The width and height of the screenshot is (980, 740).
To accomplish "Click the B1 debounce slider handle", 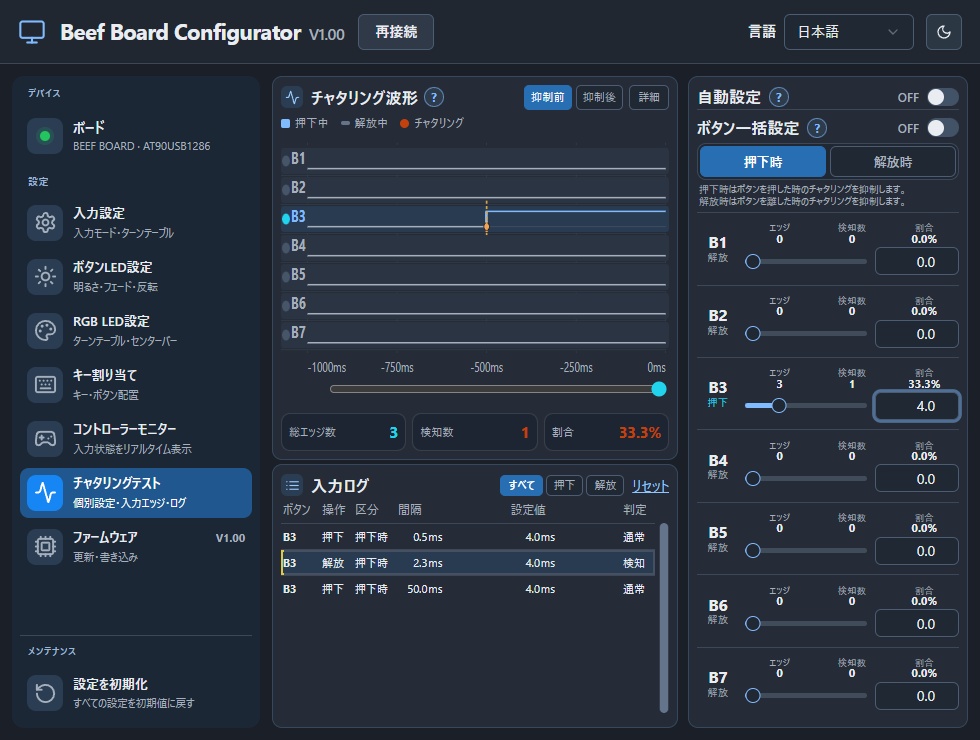I will point(753,261).
